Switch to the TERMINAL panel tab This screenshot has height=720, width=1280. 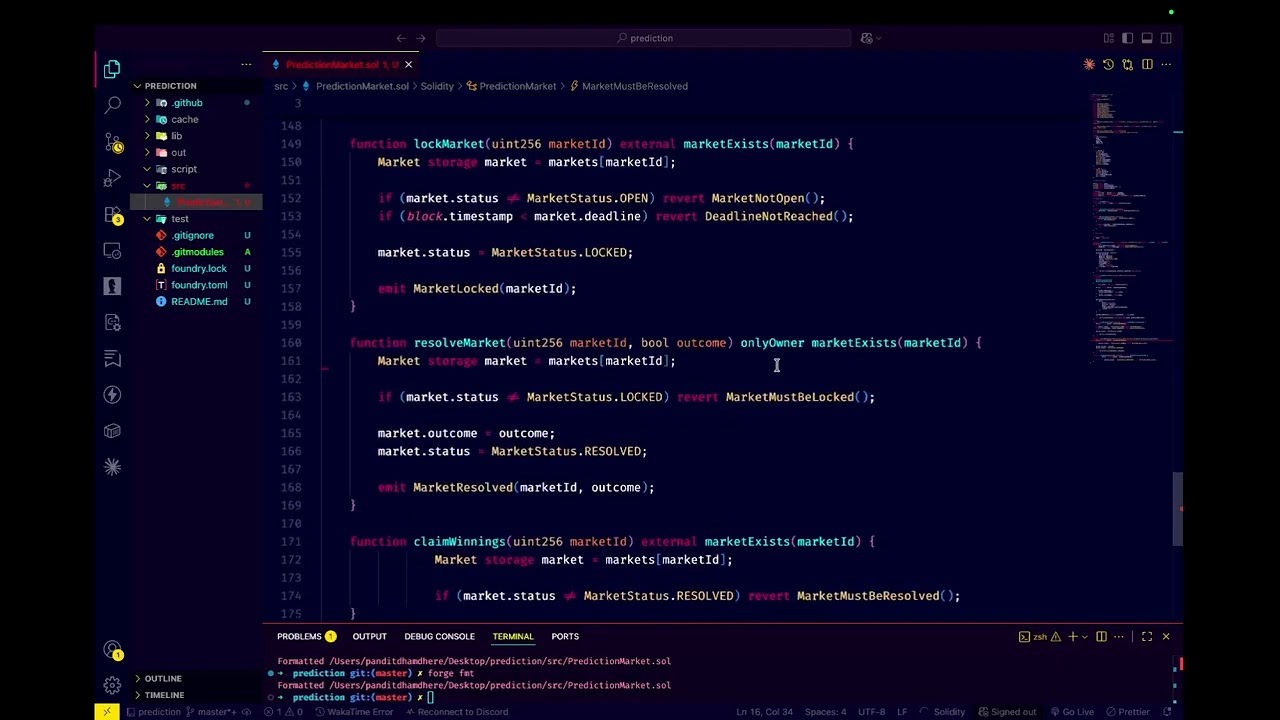513,636
